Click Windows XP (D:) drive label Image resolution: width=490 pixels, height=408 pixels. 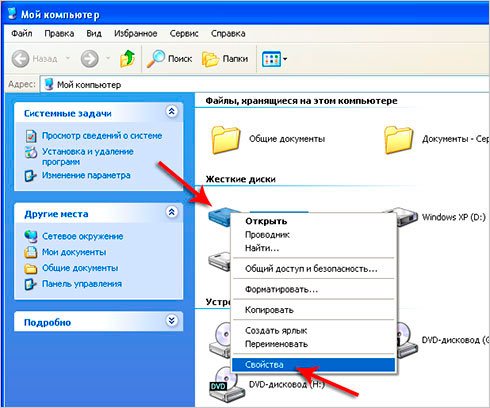point(453,217)
